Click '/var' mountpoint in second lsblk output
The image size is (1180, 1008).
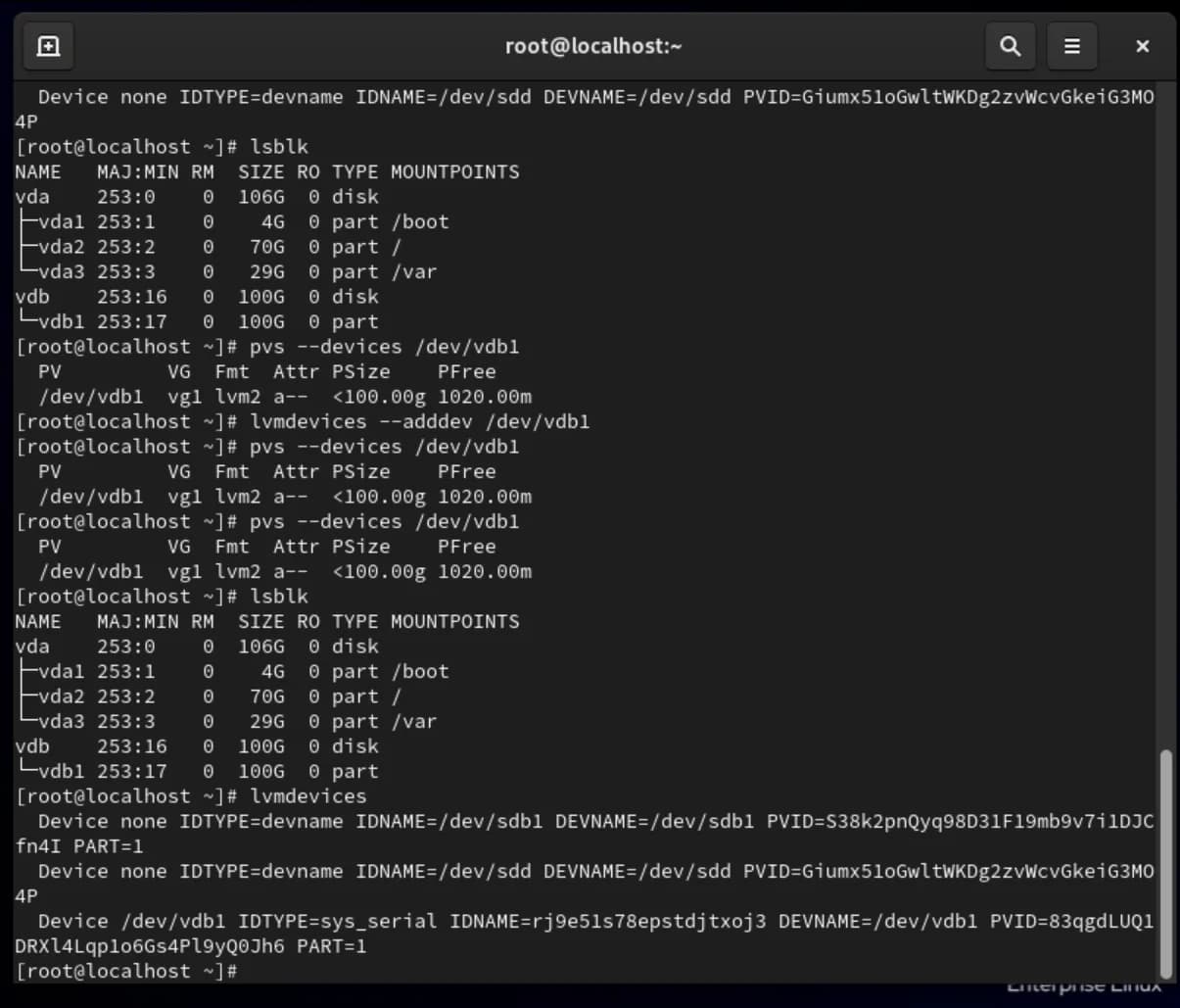pos(414,721)
